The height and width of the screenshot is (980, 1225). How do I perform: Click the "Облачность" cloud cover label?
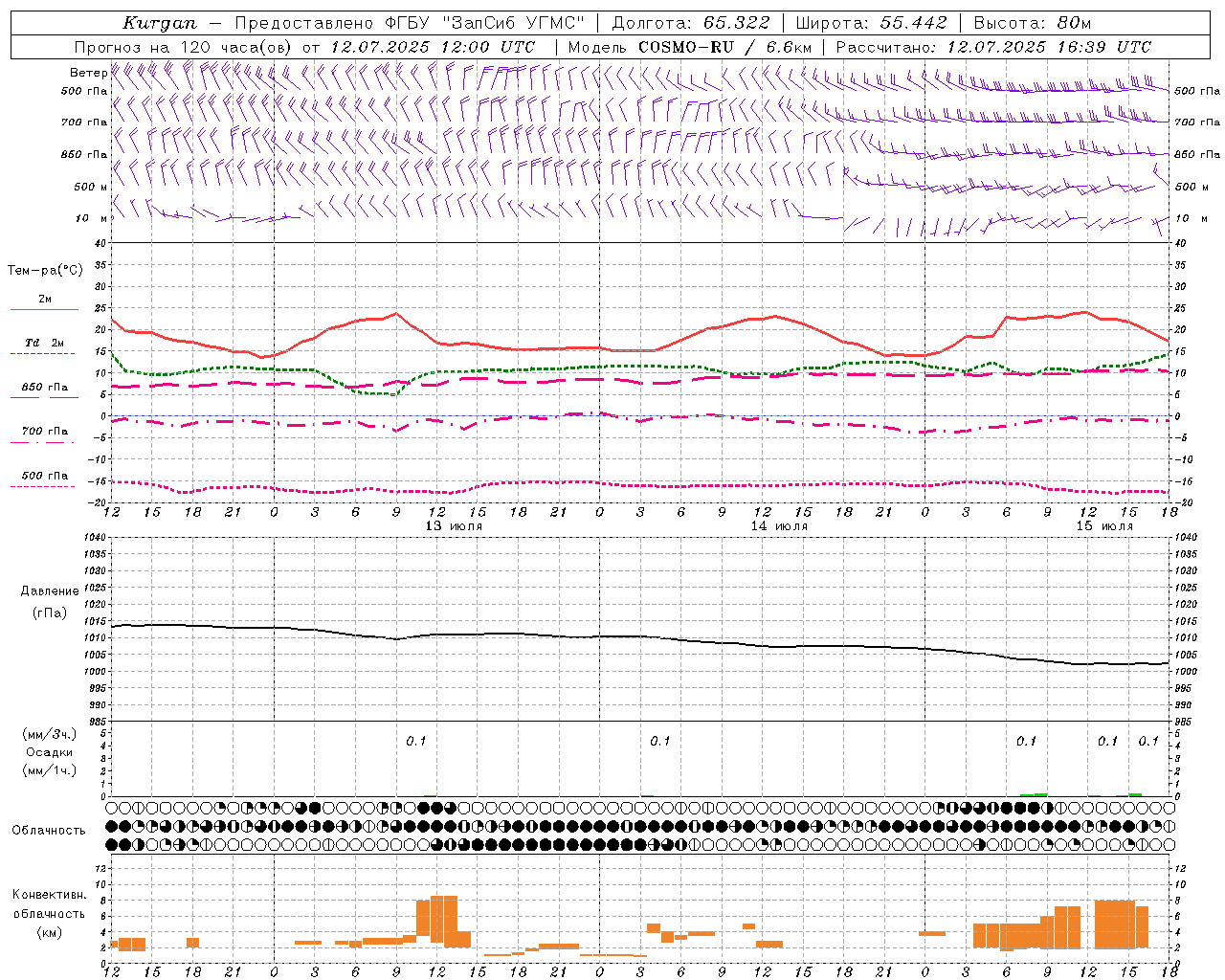click(49, 830)
